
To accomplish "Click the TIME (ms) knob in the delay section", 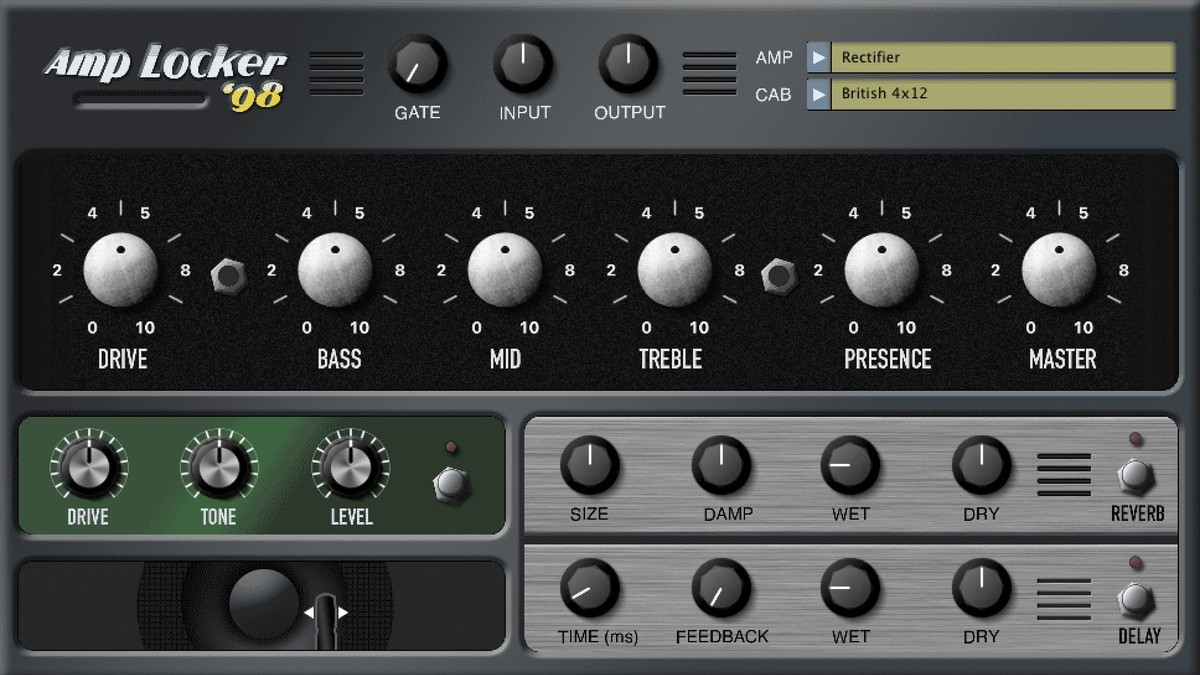I will coord(590,588).
